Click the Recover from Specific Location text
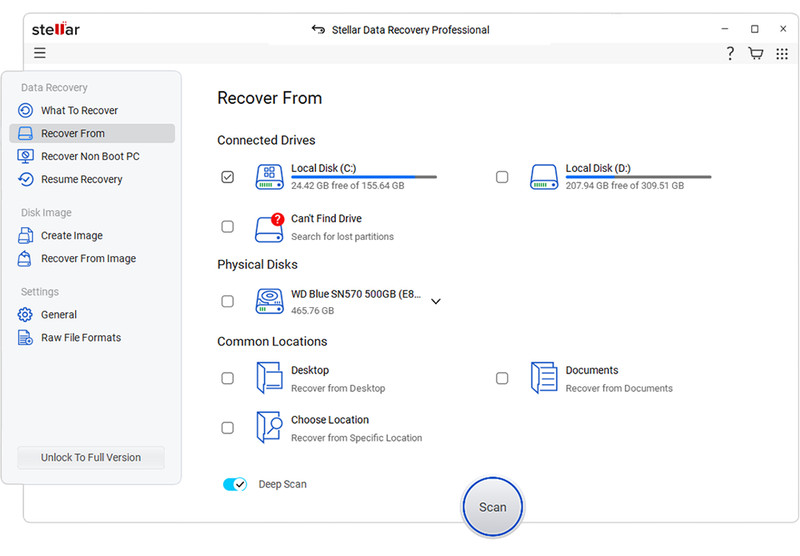 [357, 438]
